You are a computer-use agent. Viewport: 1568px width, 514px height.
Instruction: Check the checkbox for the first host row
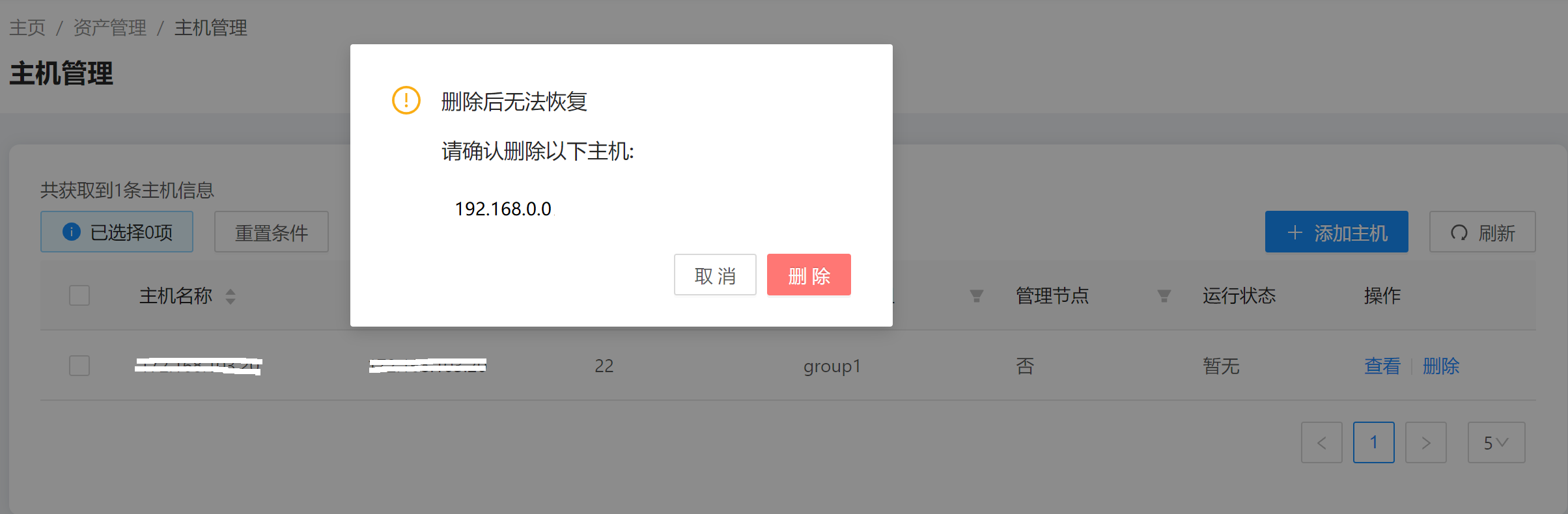[79, 366]
